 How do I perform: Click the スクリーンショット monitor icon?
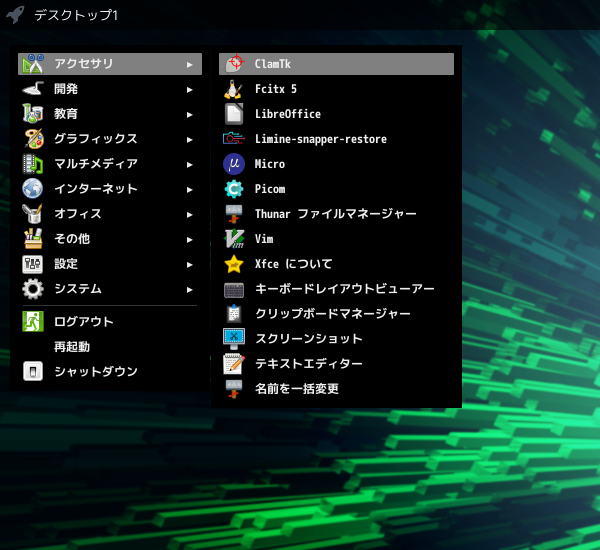234,338
